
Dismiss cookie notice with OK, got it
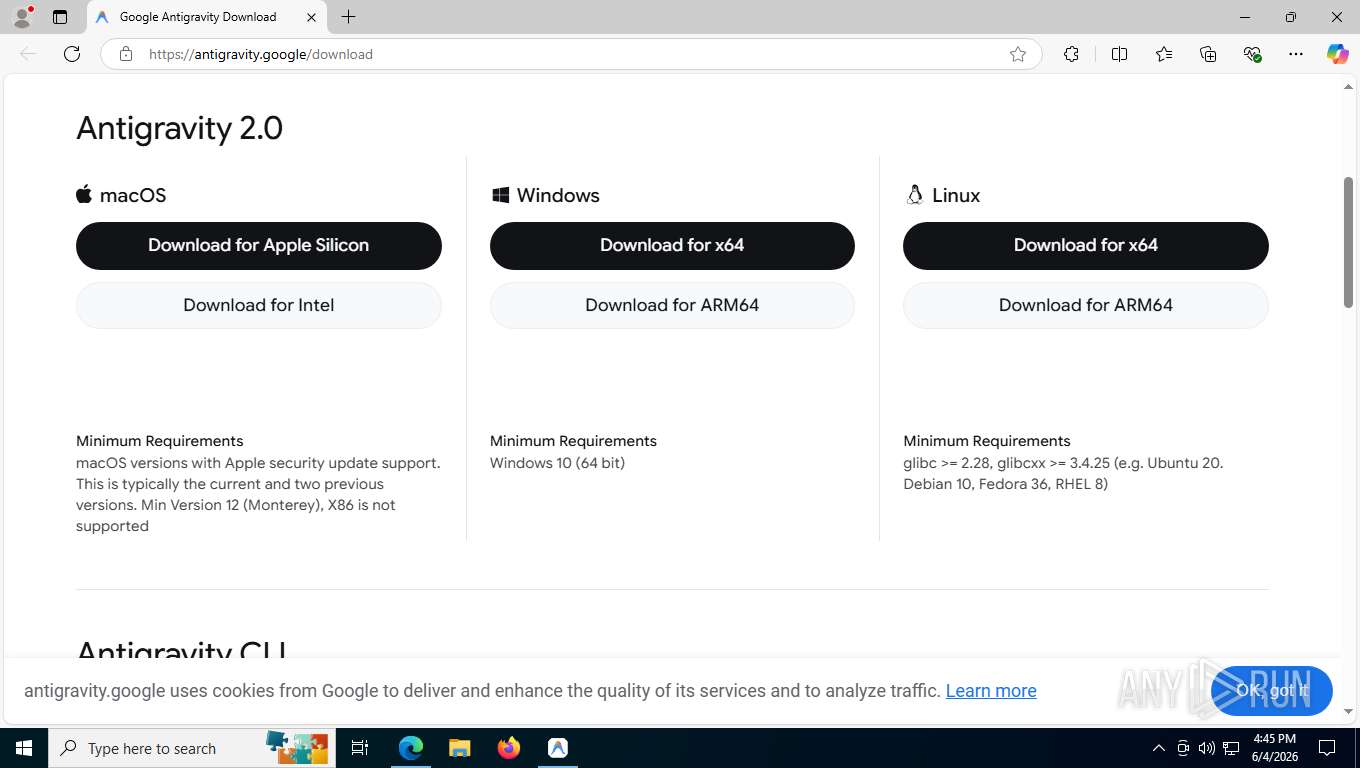(1272, 691)
